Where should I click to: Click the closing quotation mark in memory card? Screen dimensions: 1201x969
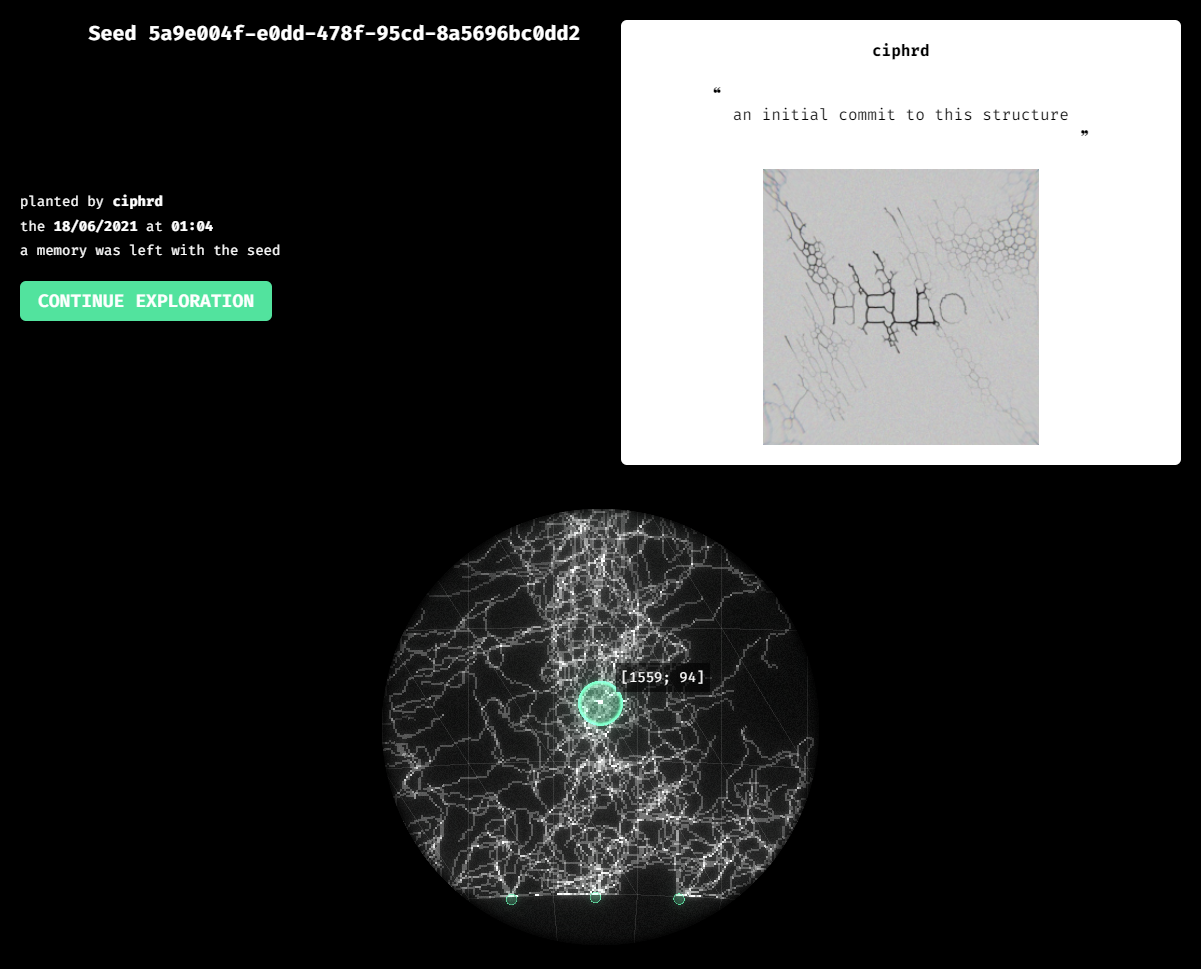pos(1084,135)
